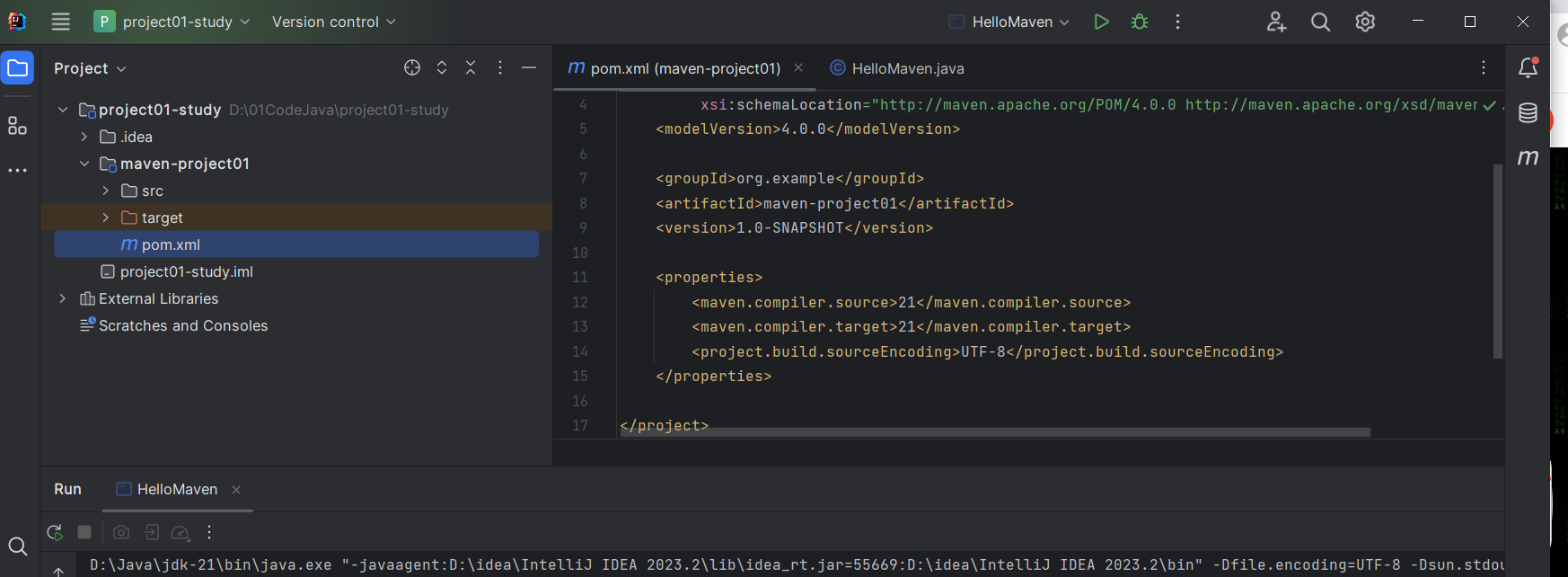The height and width of the screenshot is (577, 1568).
Task: Select the src folder row
Action: [296, 191]
